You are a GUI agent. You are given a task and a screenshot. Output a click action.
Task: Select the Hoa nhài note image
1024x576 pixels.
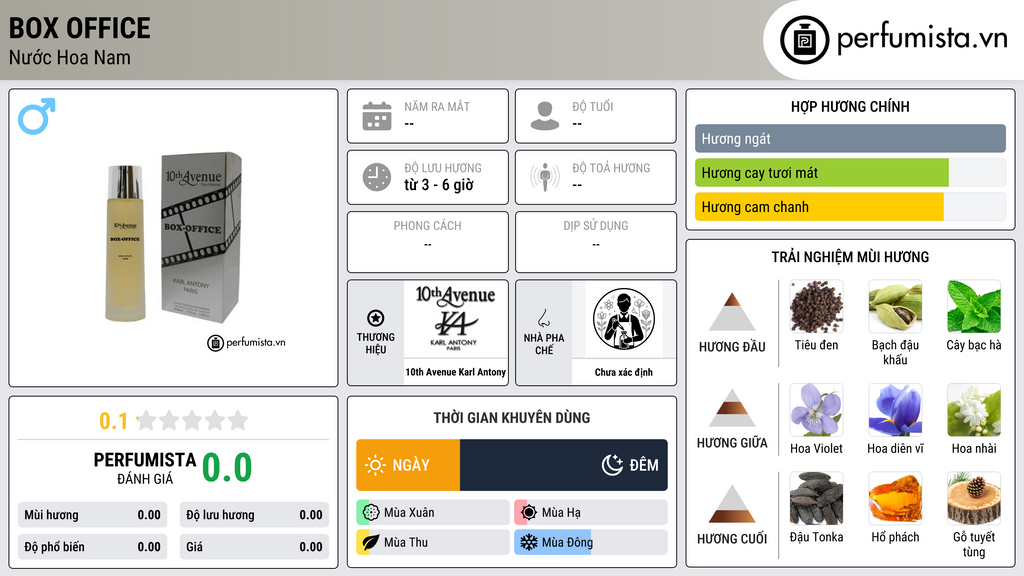974,410
